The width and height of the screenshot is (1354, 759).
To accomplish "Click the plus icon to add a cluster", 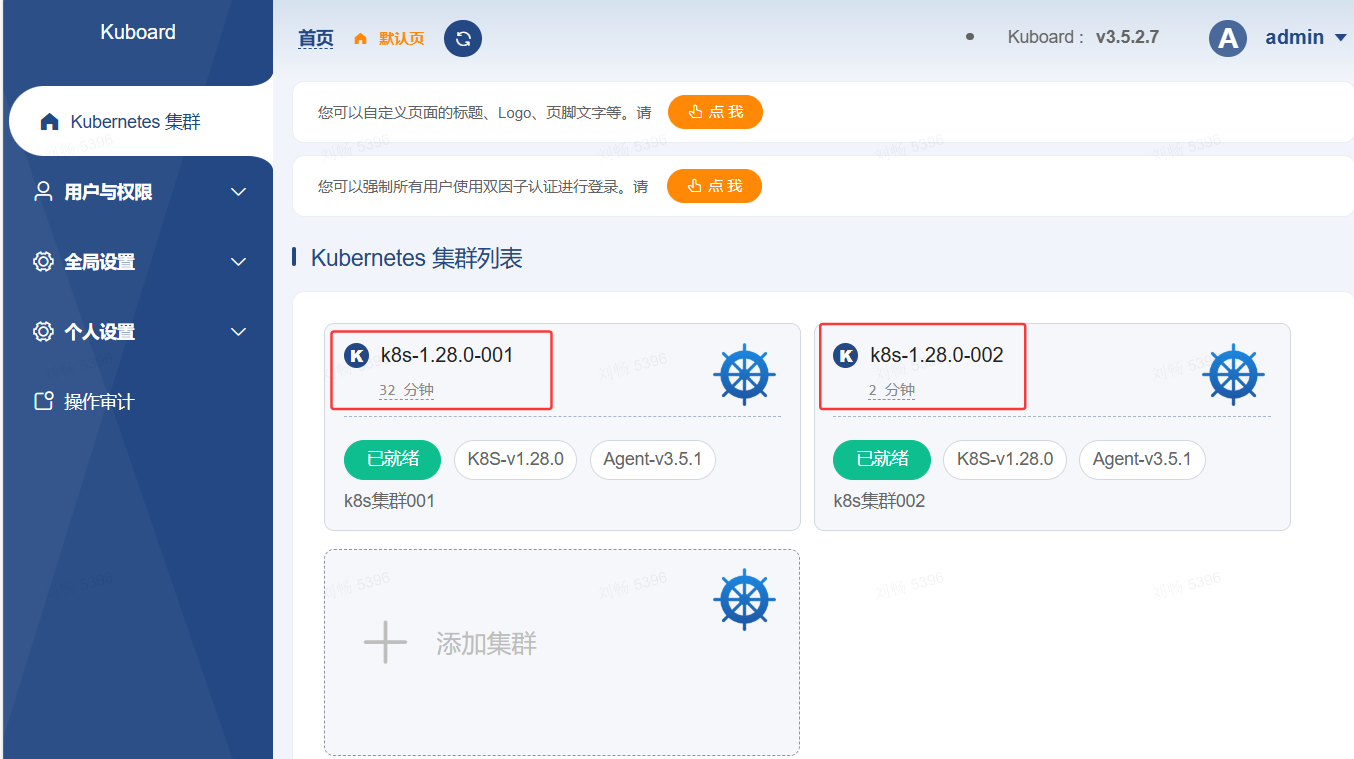I will 385,642.
